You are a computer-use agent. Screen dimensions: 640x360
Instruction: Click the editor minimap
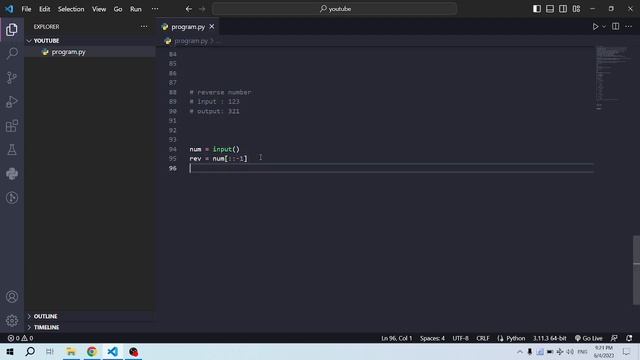coord(612,78)
